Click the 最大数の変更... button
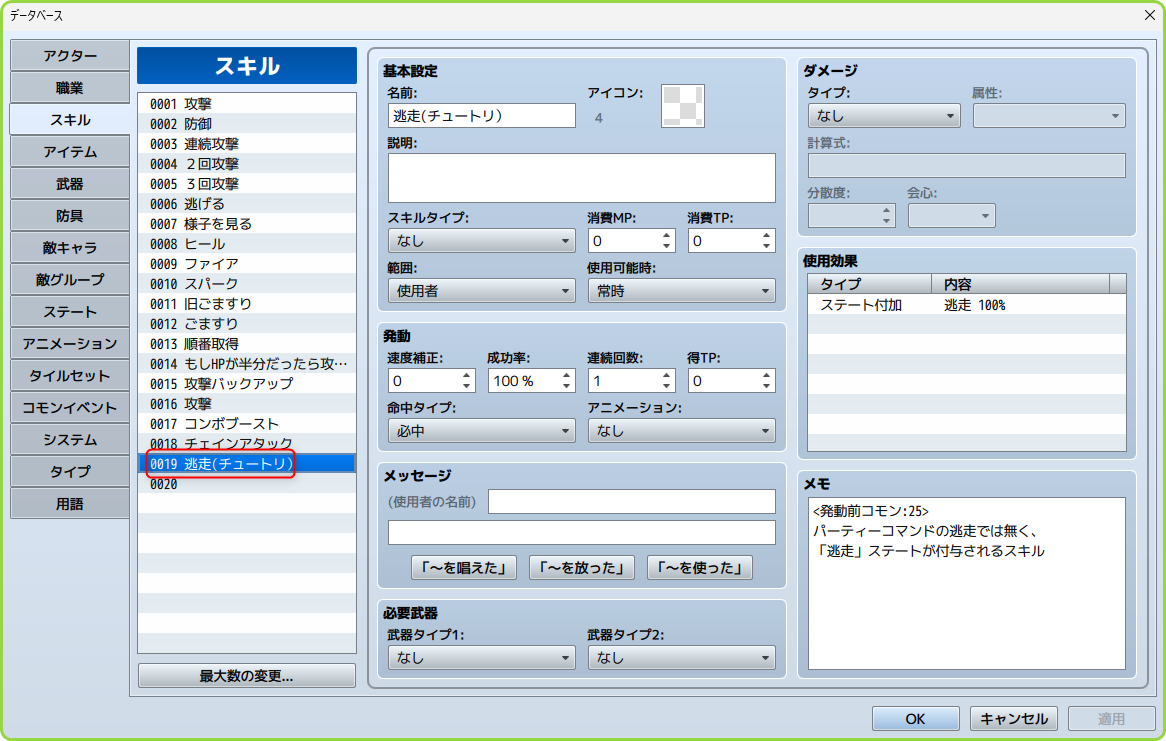 coord(247,676)
